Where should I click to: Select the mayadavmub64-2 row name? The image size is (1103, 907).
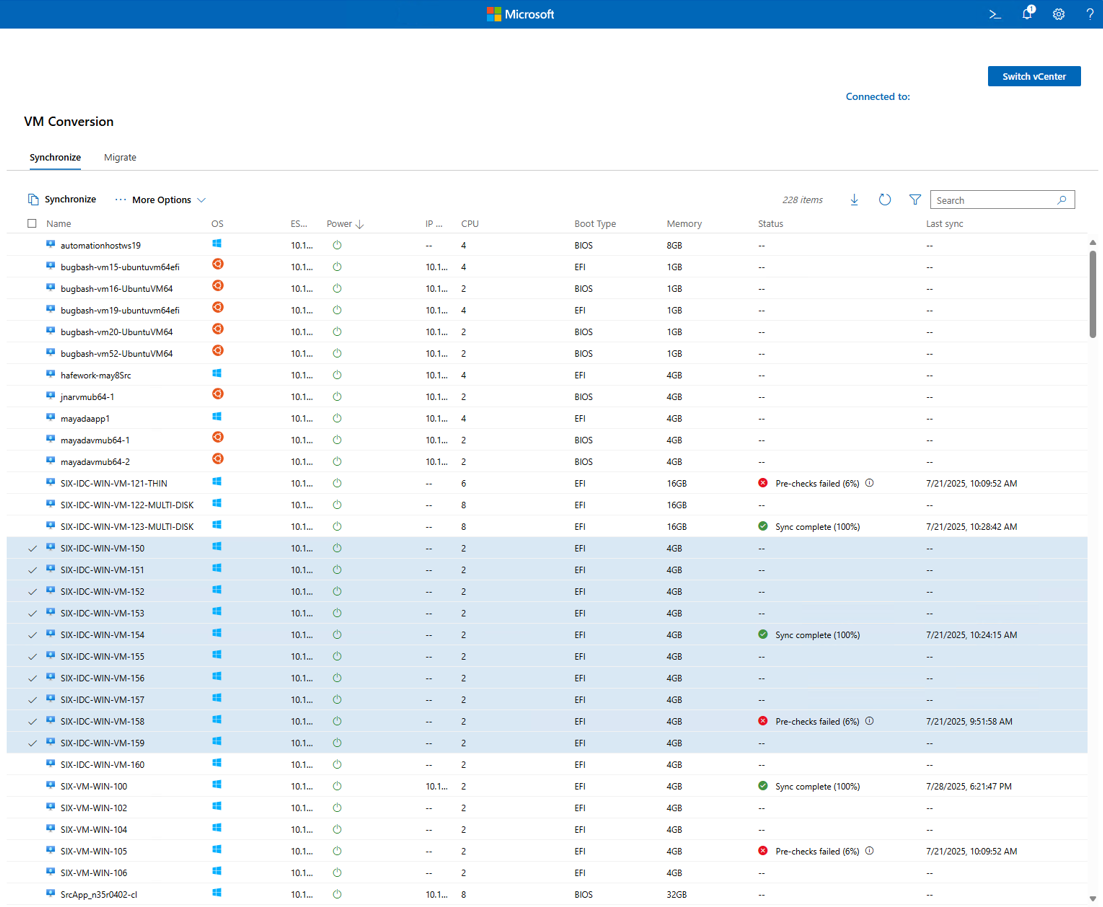click(95, 462)
